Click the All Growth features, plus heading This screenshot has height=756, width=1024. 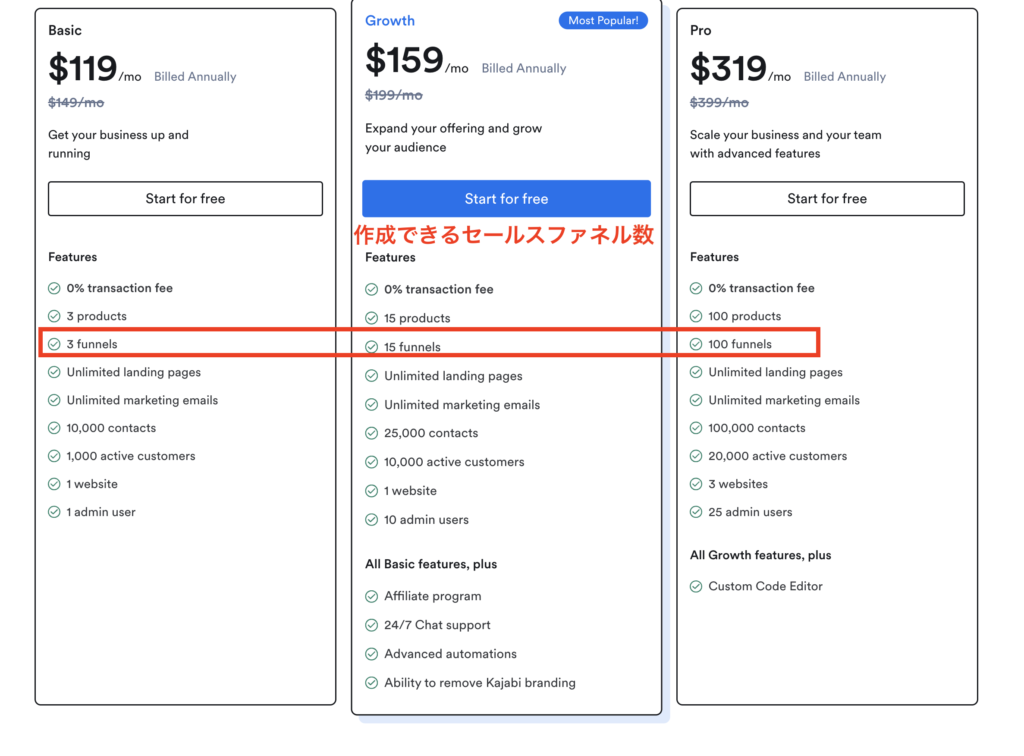click(x=761, y=555)
